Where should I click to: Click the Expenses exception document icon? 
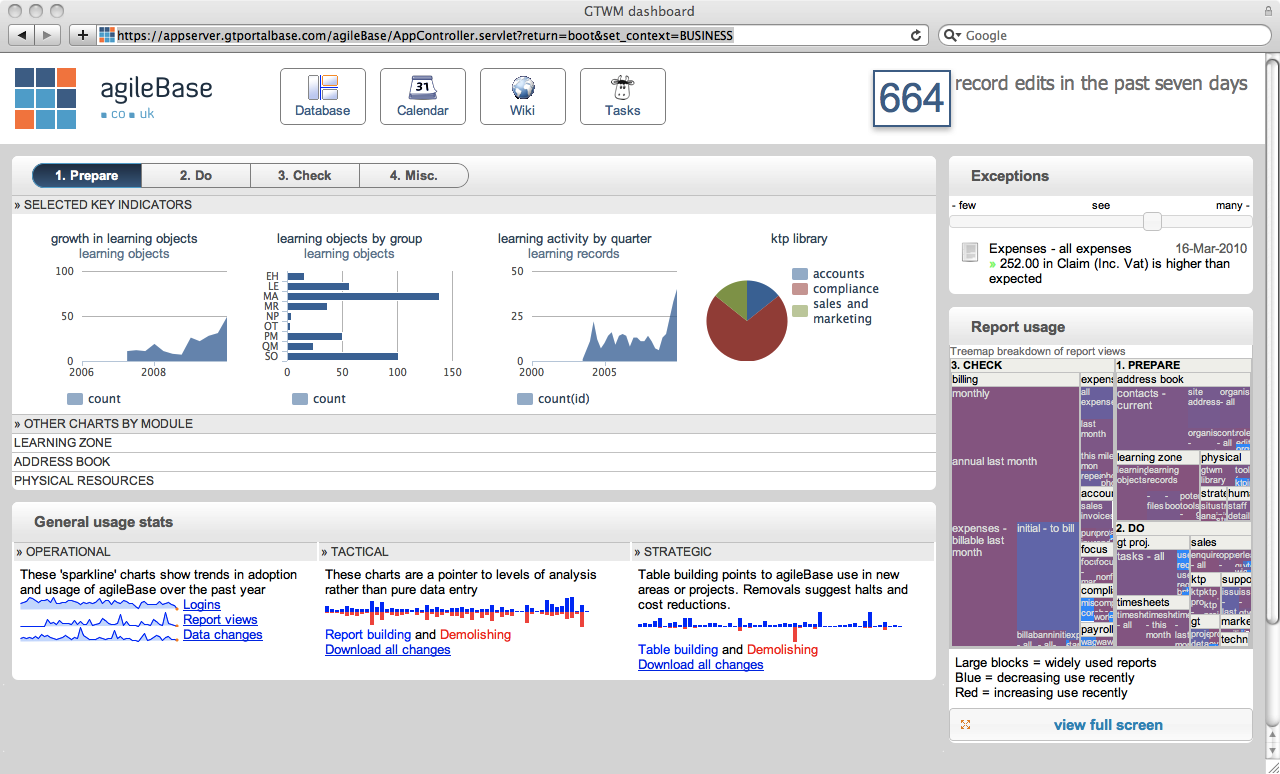[969, 252]
